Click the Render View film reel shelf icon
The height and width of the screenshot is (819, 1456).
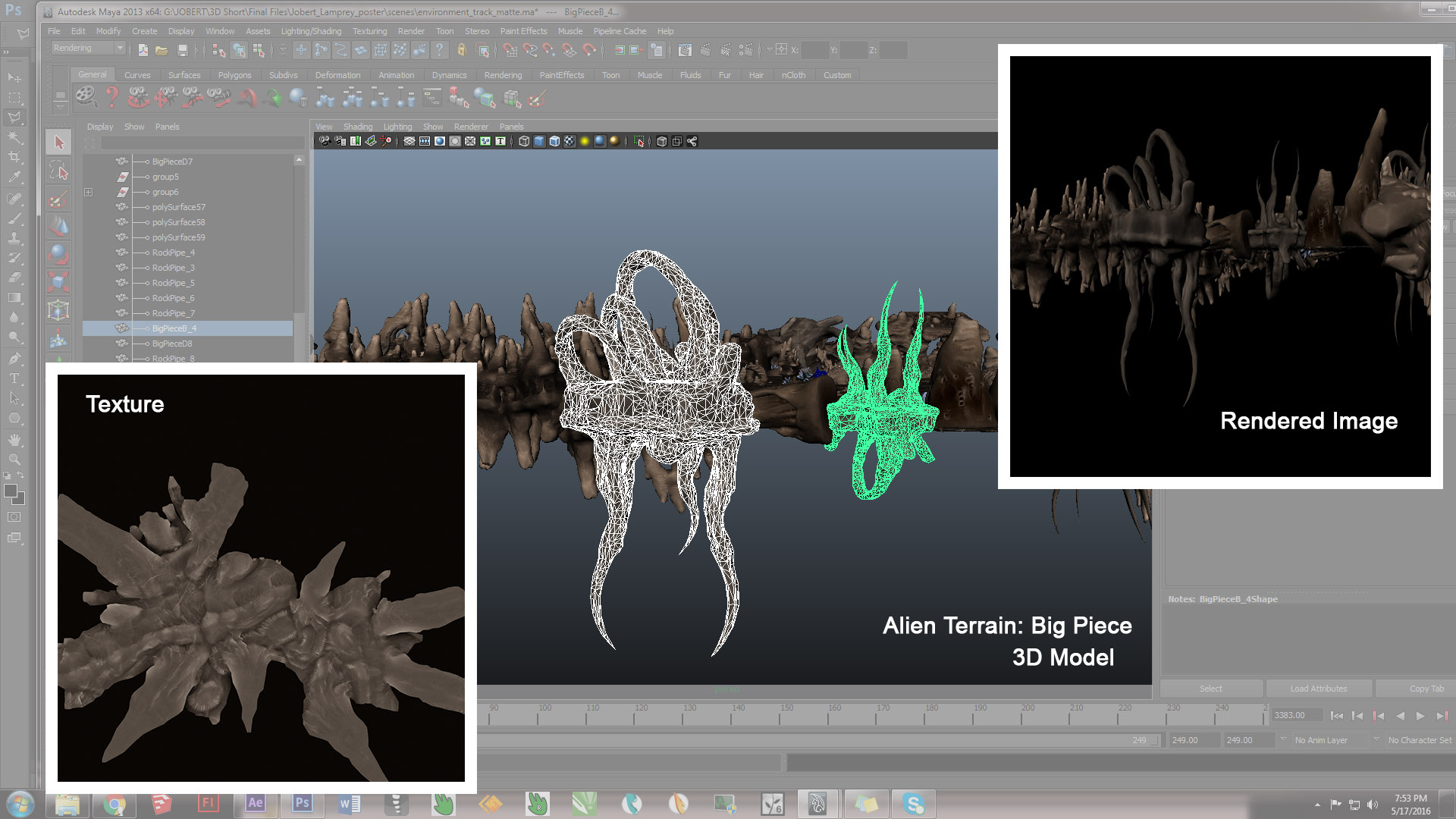pos(85,97)
